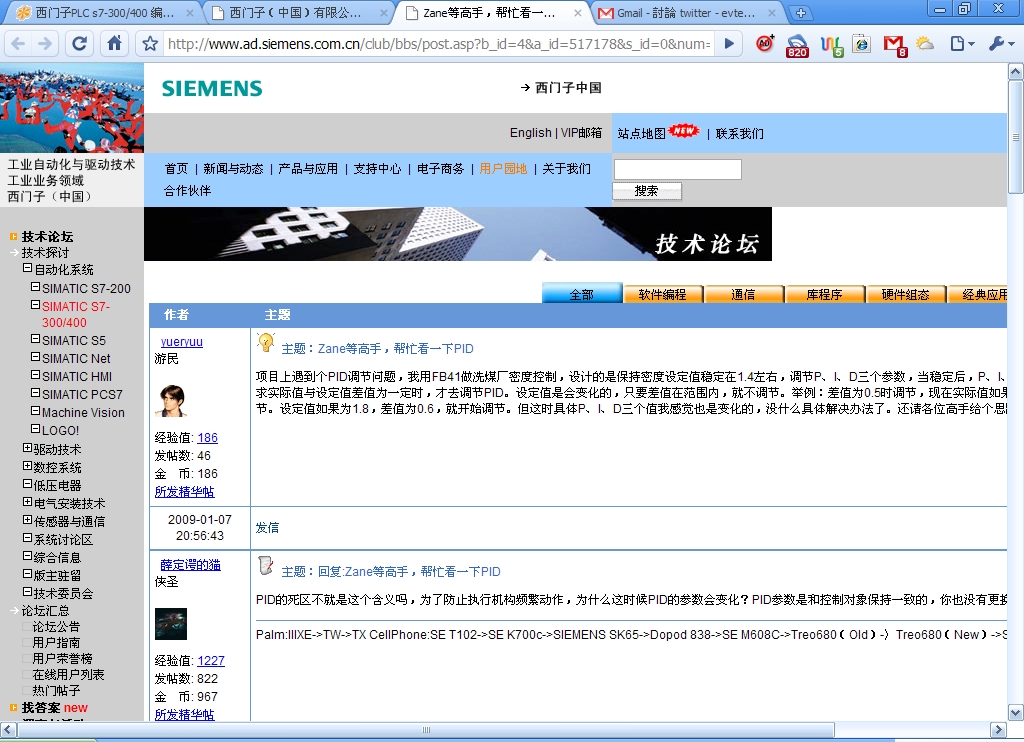The width and height of the screenshot is (1024, 742).
Task: Switch to the 西门子PLC s7-300/400 tab
Action: [x=104, y=12]
